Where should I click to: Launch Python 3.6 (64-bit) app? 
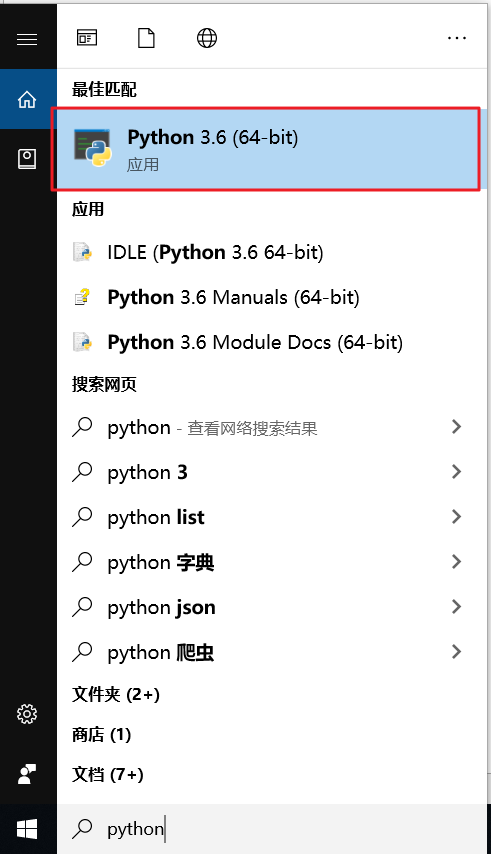[x=265, y=149]
